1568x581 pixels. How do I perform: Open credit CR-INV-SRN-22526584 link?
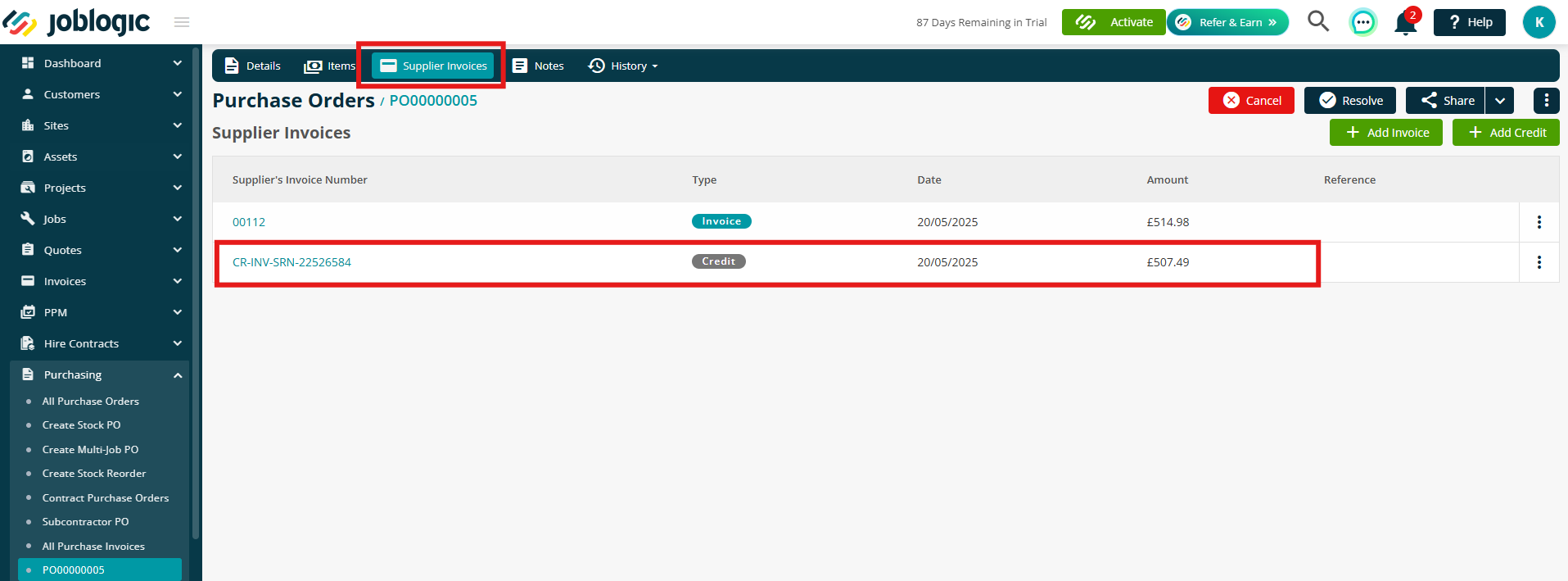(291, 262)
